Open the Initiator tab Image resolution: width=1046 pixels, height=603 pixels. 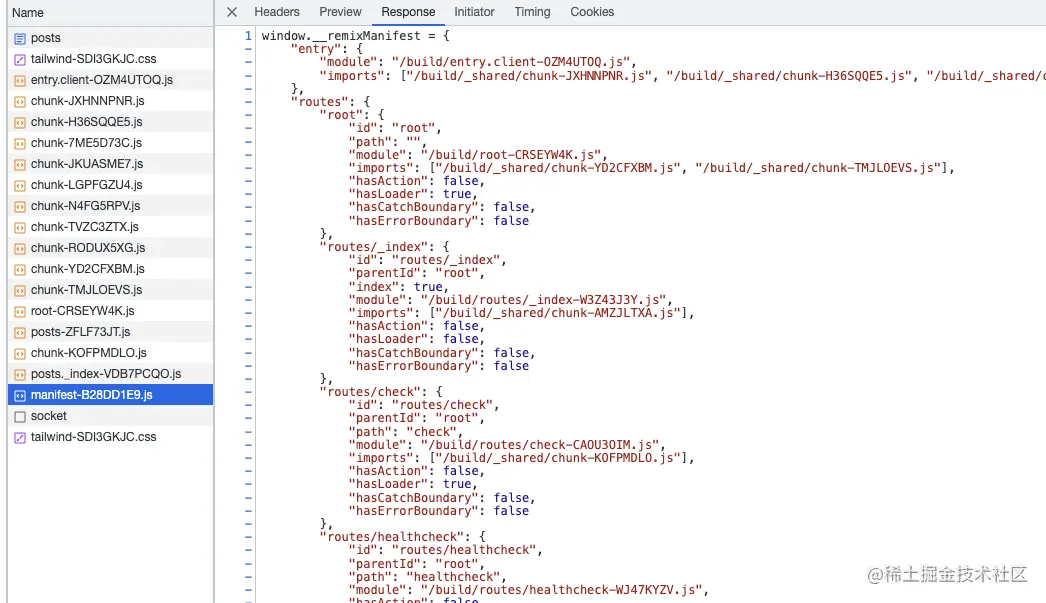[474, 12]
